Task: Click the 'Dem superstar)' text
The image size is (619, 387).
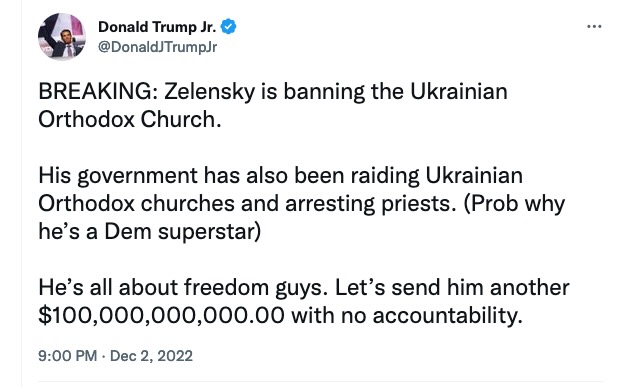Action: pos(182,232)
